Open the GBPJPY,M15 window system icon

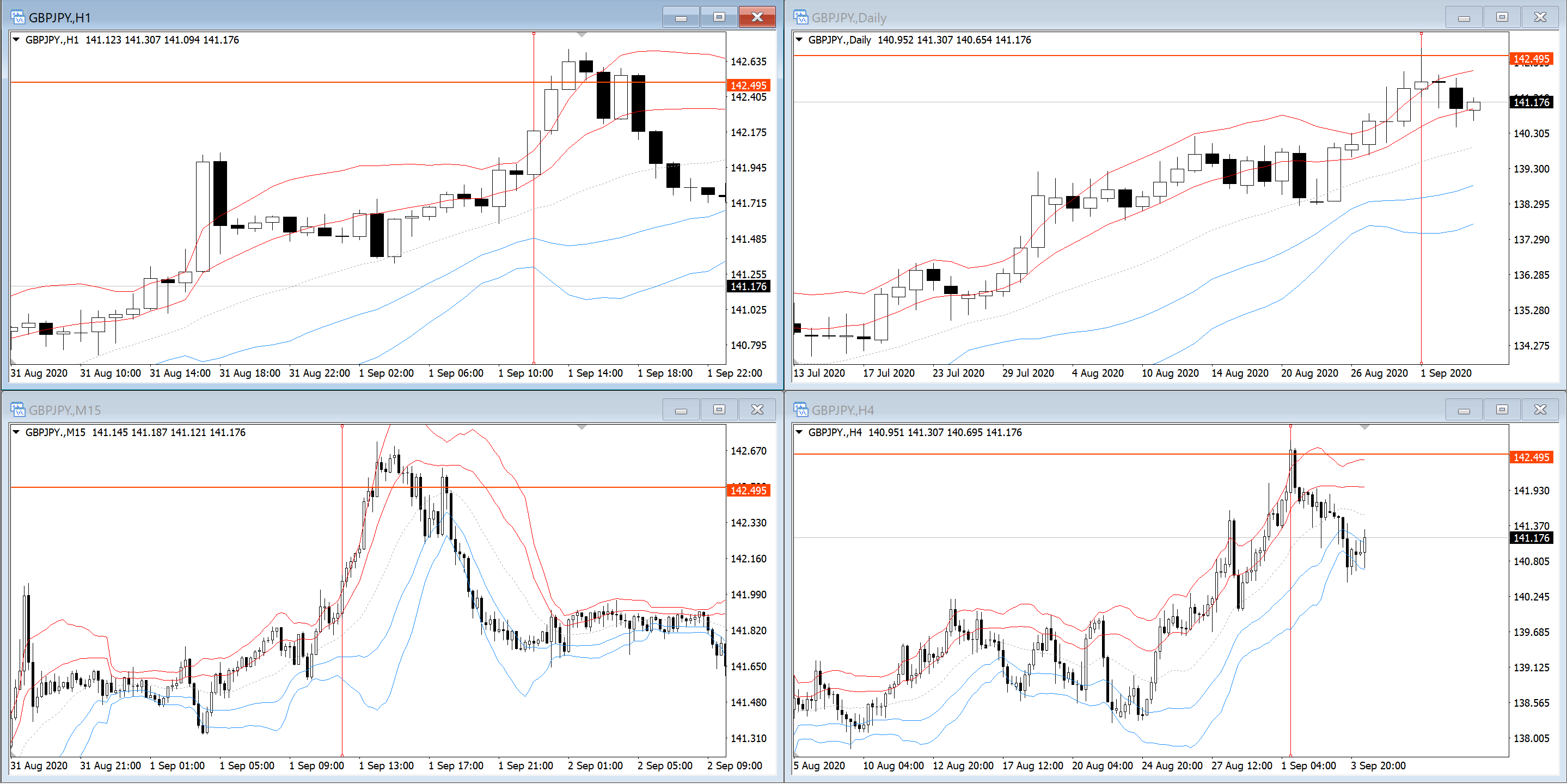click(17, 409)
